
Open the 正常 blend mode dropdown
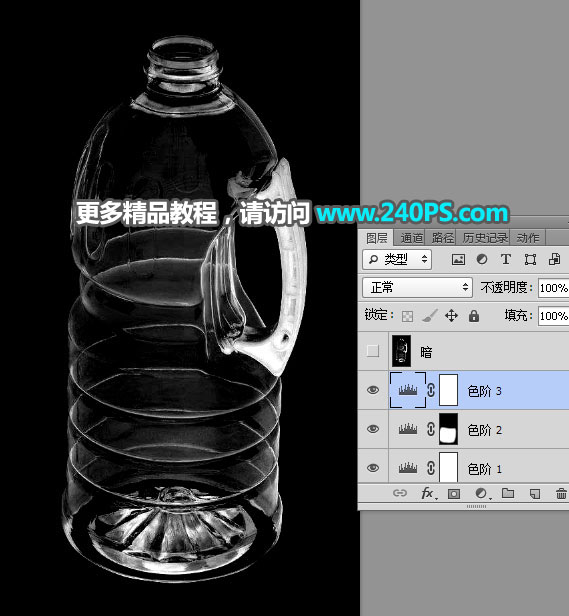[x=417, y=288]
